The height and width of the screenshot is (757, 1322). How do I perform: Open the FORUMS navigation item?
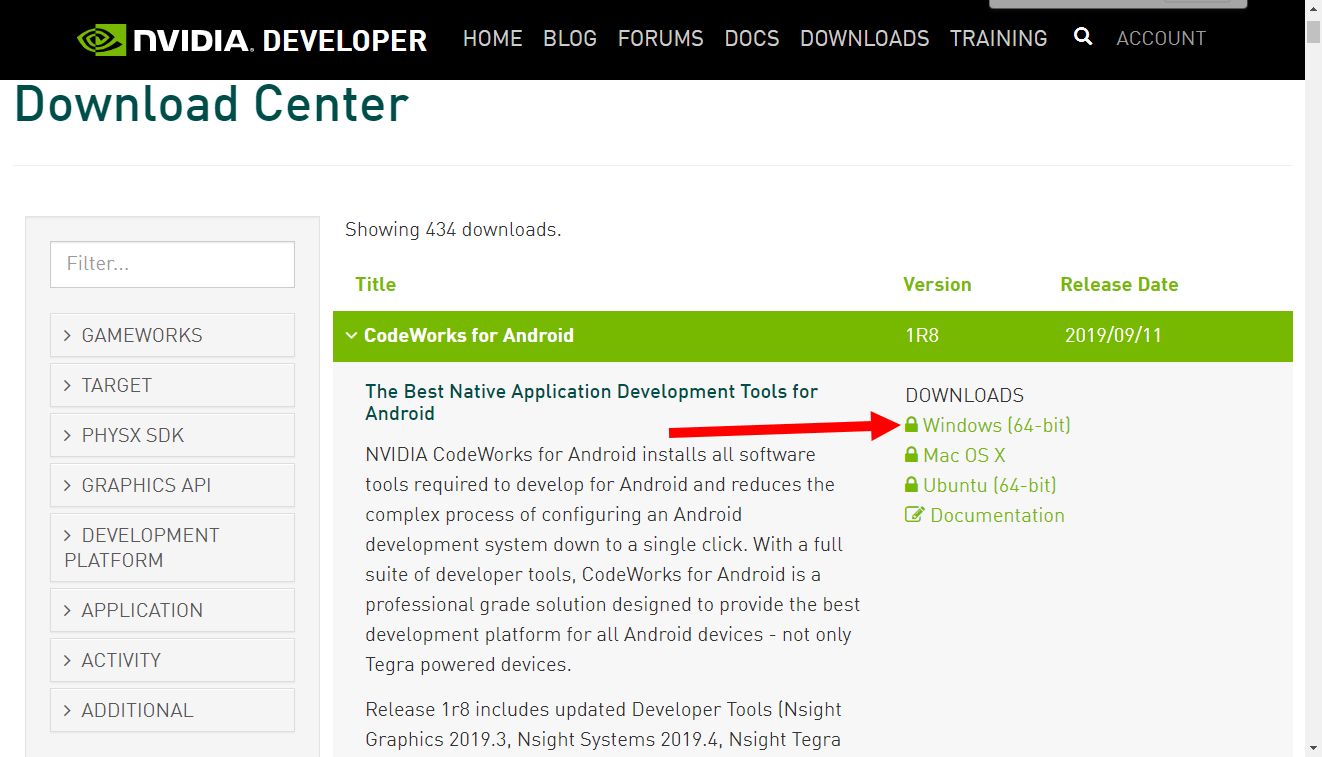pyautogui.click(x=661, y=38)
